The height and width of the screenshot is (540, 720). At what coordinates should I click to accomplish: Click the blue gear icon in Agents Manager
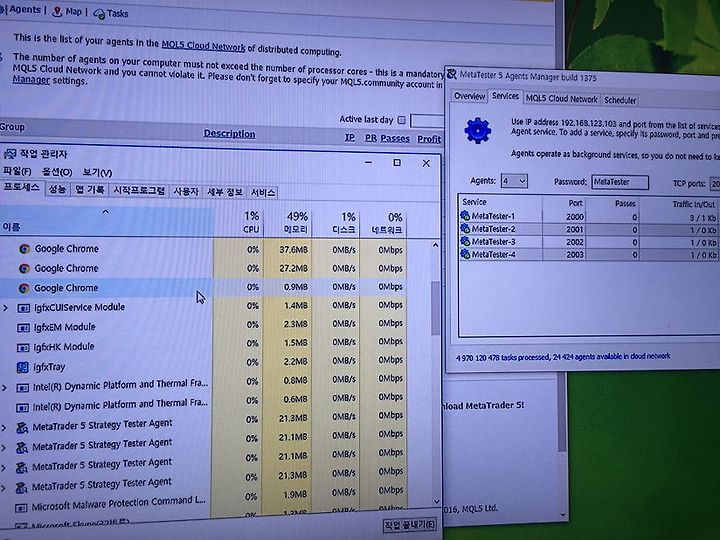(x=478, y=130)
